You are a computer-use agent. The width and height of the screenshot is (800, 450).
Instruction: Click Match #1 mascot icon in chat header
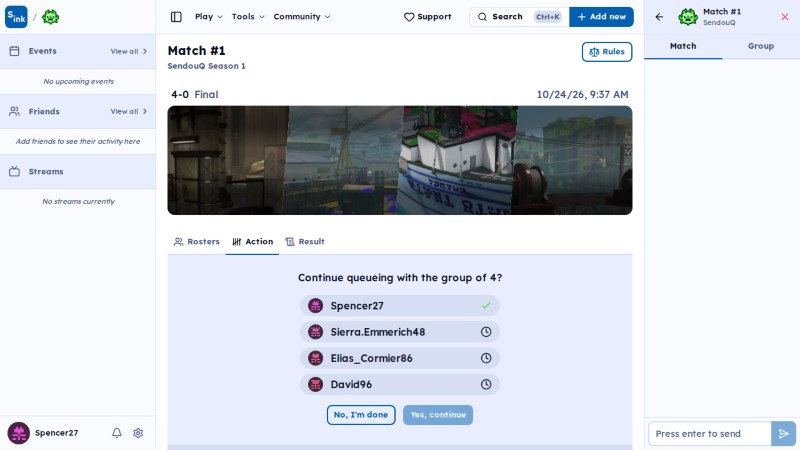688,17
